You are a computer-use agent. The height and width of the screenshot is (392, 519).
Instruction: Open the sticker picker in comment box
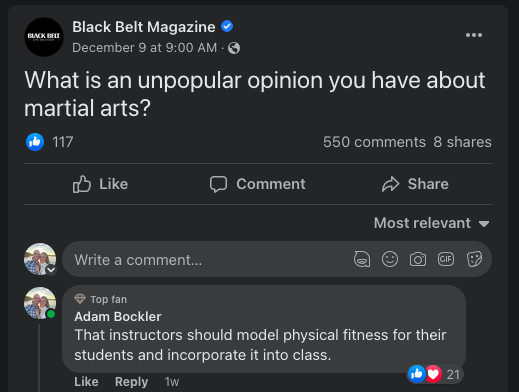474,259
